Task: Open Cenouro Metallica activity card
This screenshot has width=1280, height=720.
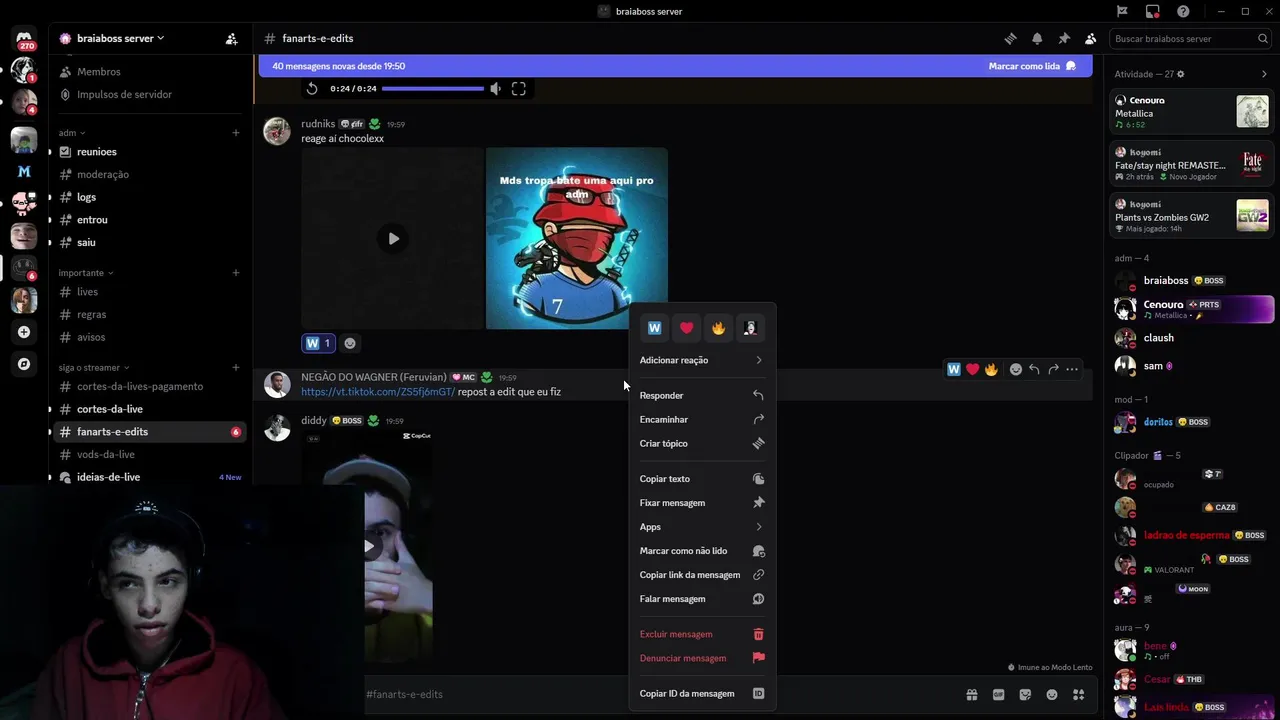Action: 1191,111
